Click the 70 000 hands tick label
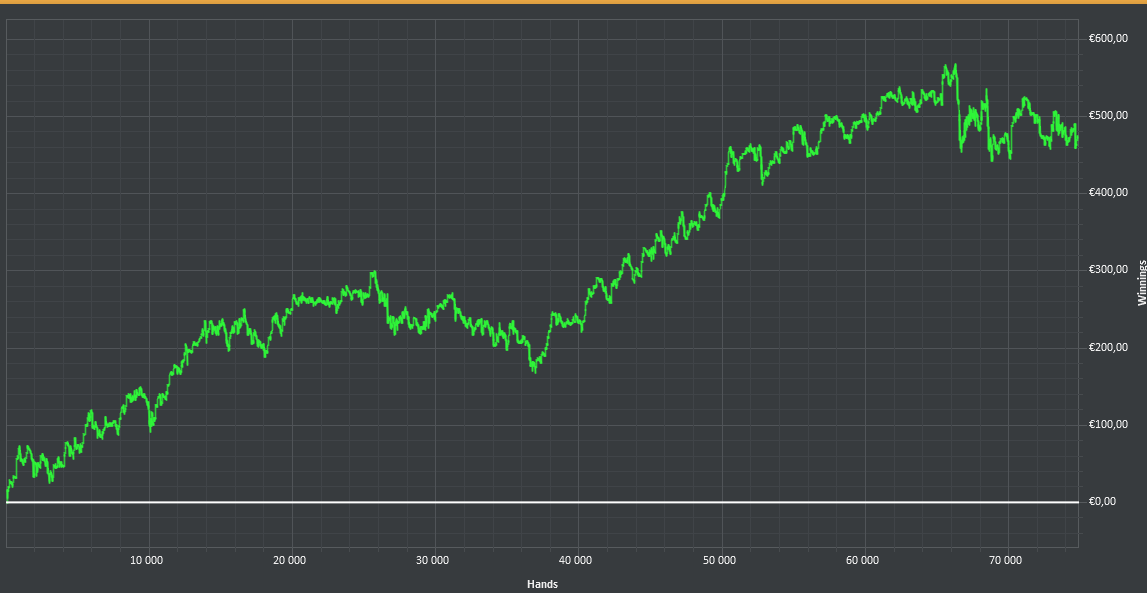Image resolution: width=1147 pixels, height=593 pixels. [x=1005, y=561]
